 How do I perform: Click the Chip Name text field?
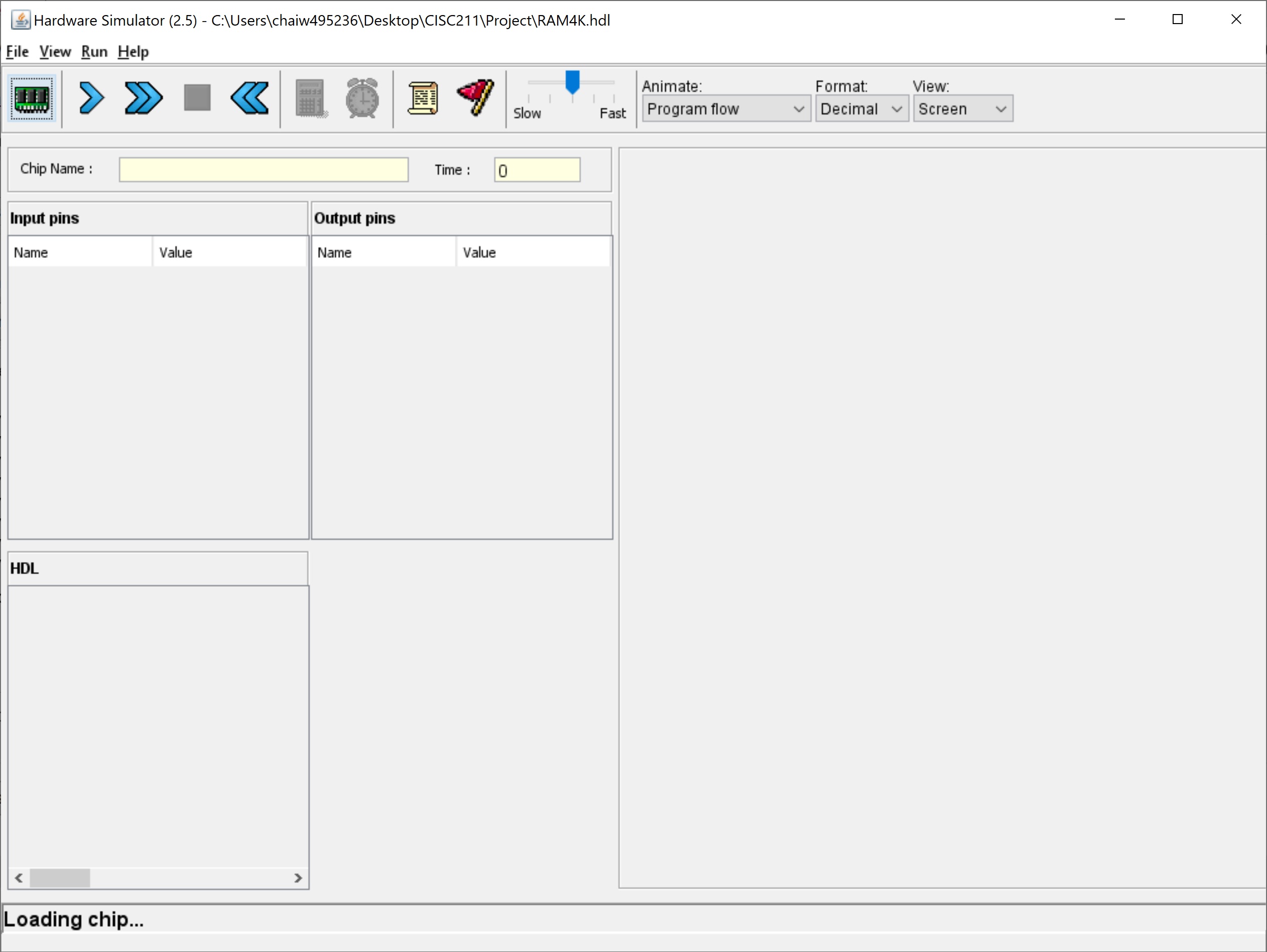tap(264, 170)
